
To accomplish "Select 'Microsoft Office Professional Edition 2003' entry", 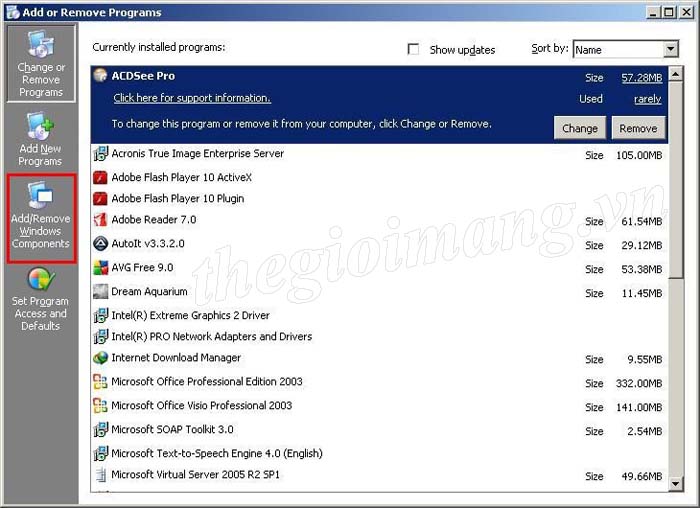I will click(207, 382).
